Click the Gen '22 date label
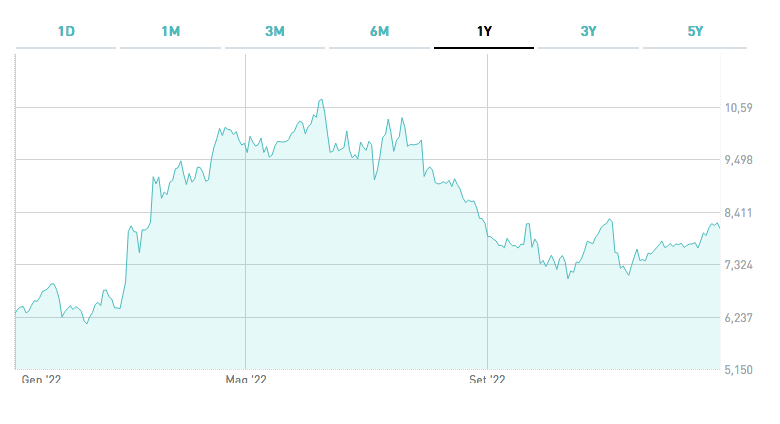780x424 pixels. click(41, 380)
